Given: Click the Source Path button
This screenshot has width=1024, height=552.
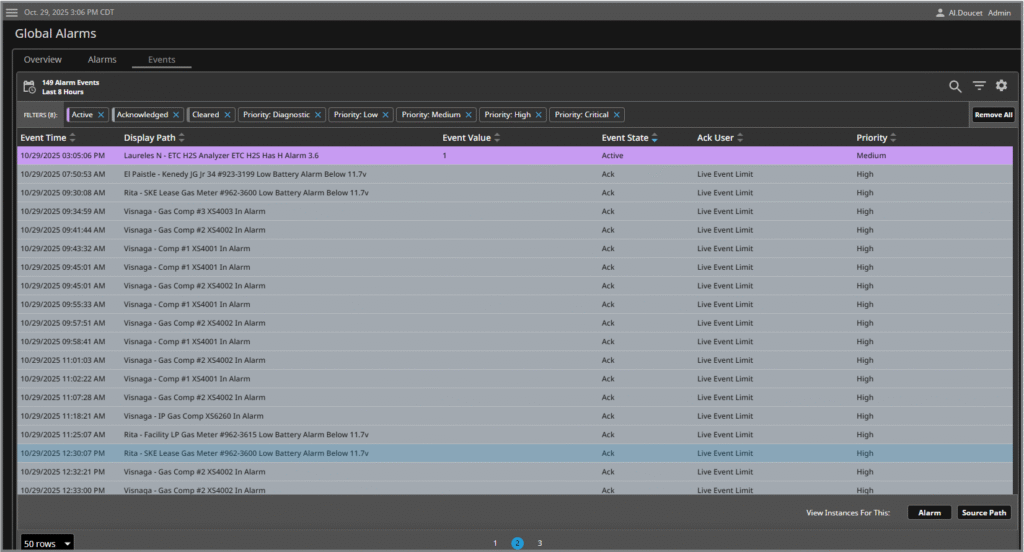Looking at the screenshot, I should click(x=983, y=513).
